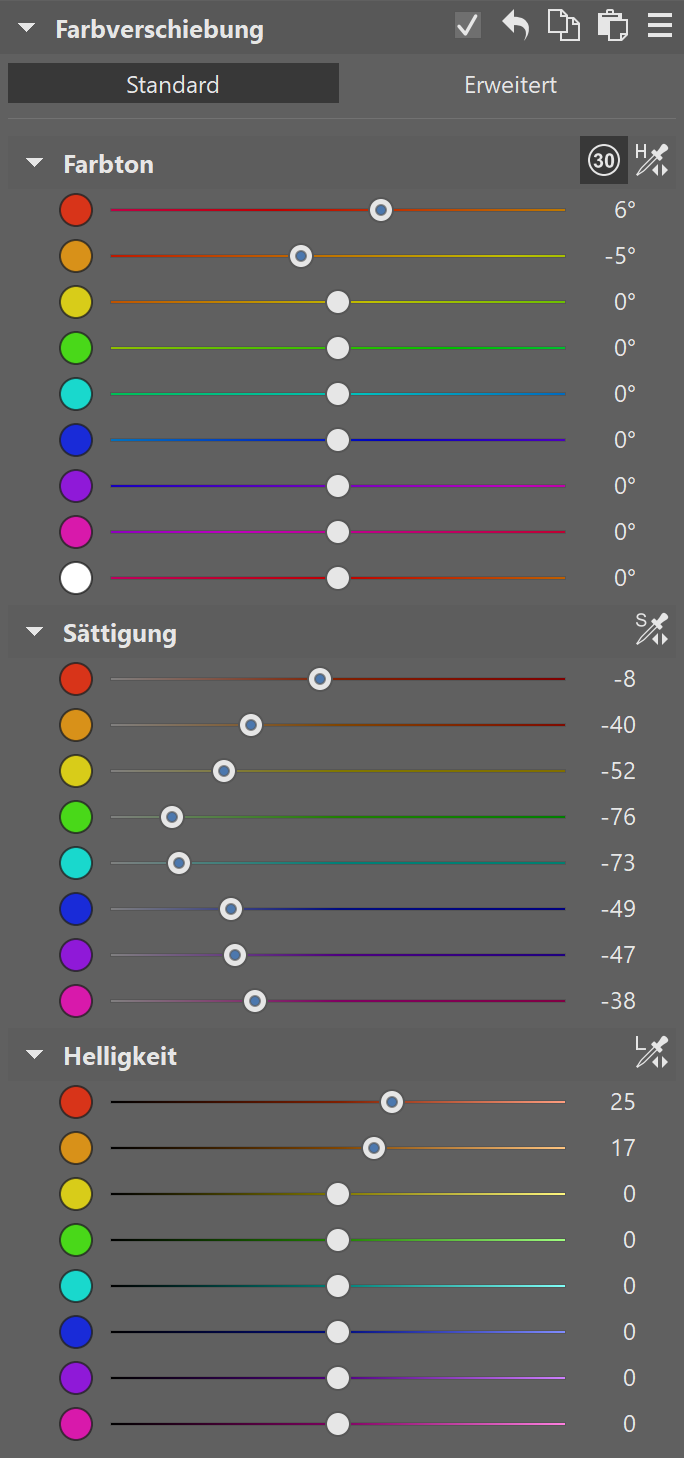Click the undo arrow in Farbverschiebung header

pyautogui.click(x=515, y=25)
